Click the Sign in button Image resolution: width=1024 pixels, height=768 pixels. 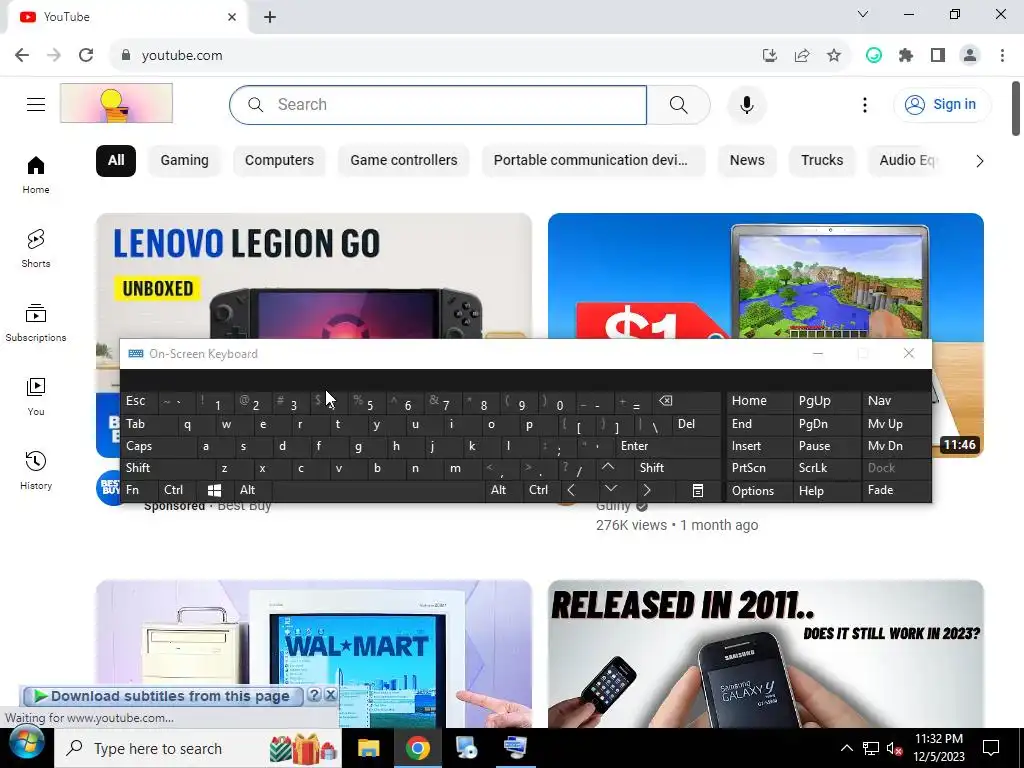point(942,104)
